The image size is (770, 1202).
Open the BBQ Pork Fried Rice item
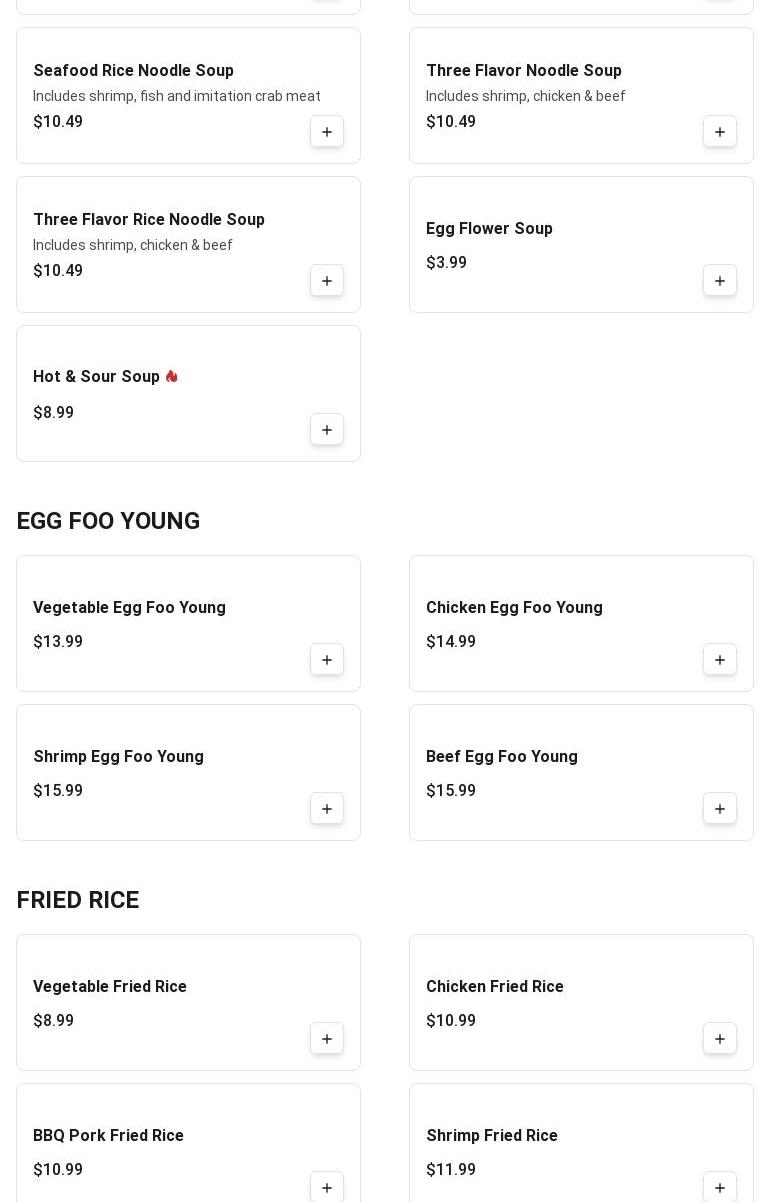[108, 1136]
